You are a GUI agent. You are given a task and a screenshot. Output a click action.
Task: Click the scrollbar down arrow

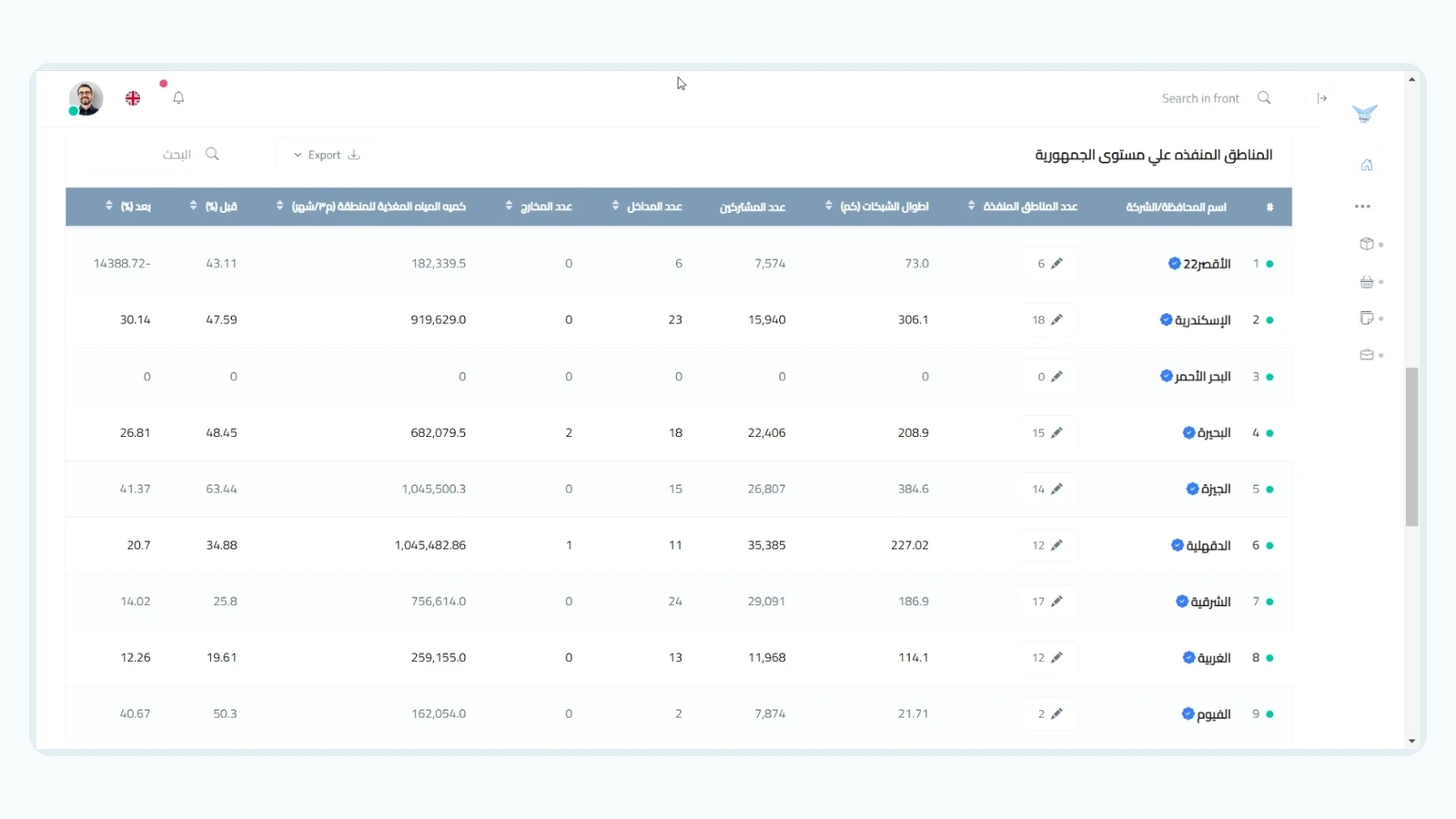point(1411,742)
